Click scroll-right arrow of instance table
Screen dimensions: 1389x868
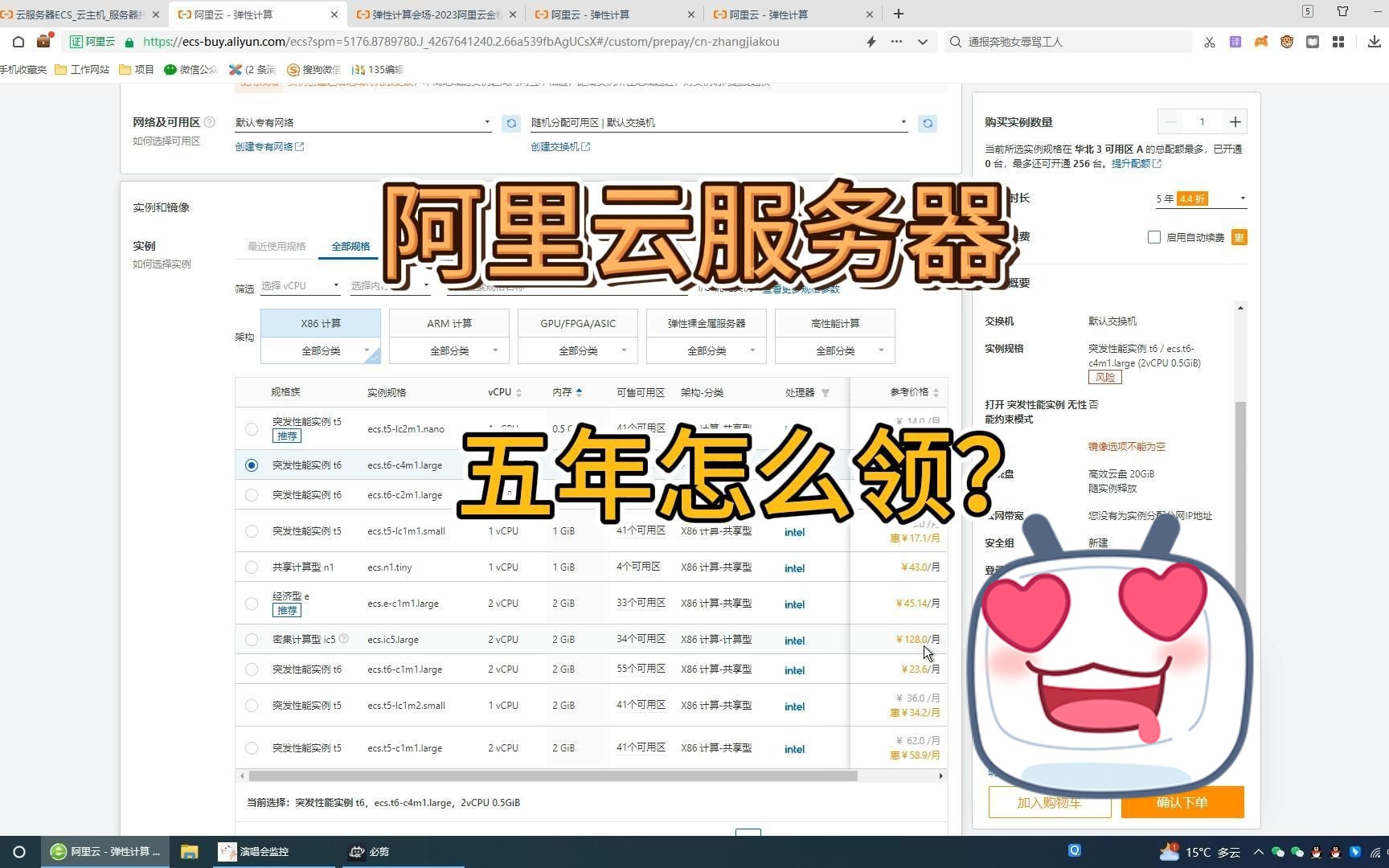point(940,776)
